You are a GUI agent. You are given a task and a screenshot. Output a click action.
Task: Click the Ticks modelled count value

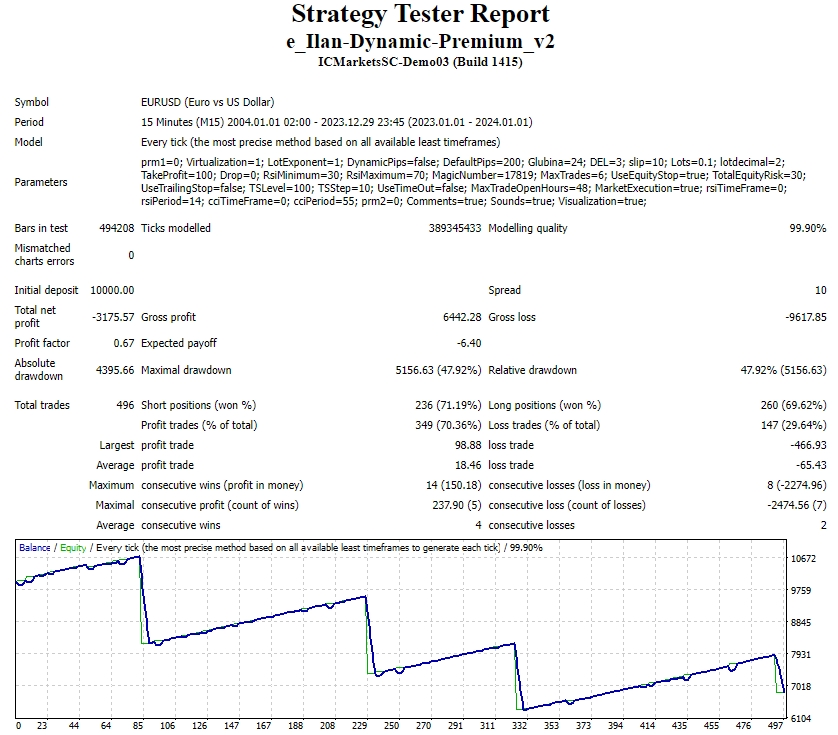455,228
